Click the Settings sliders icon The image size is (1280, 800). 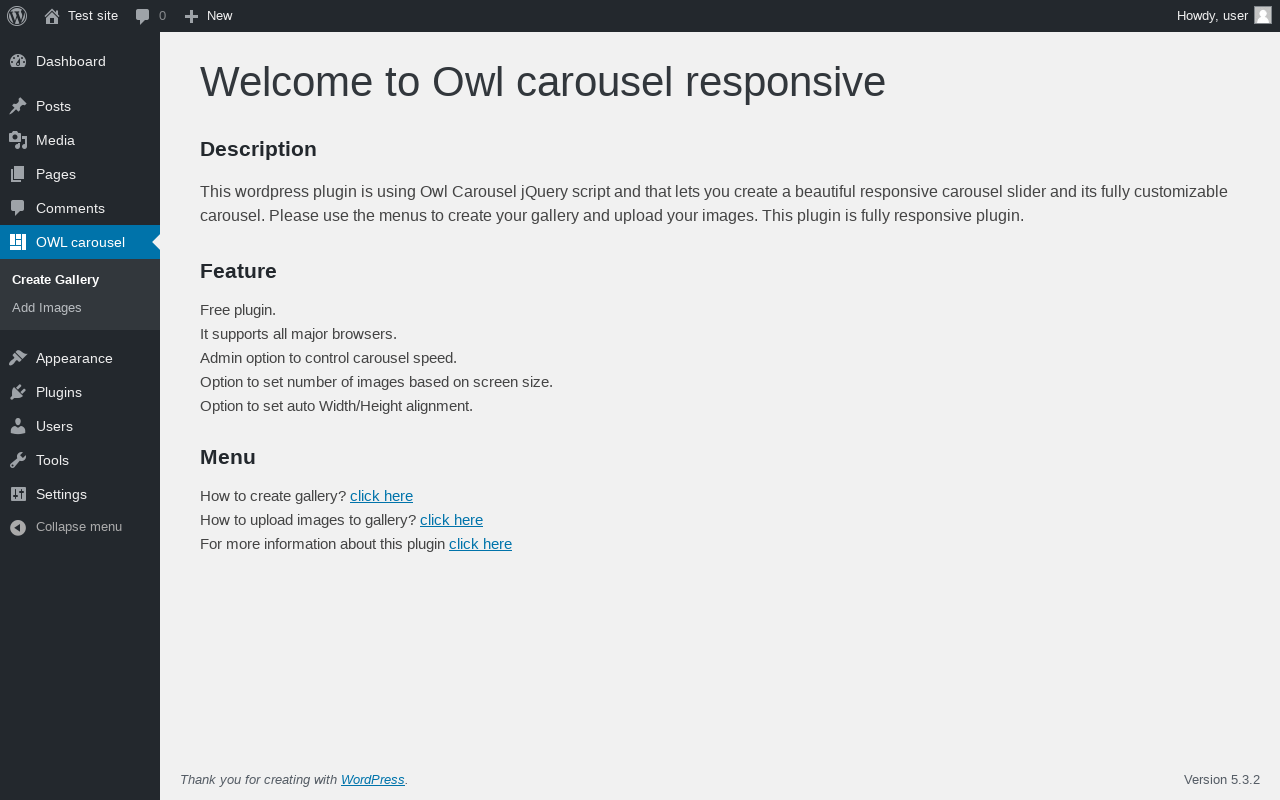(18, 494)
